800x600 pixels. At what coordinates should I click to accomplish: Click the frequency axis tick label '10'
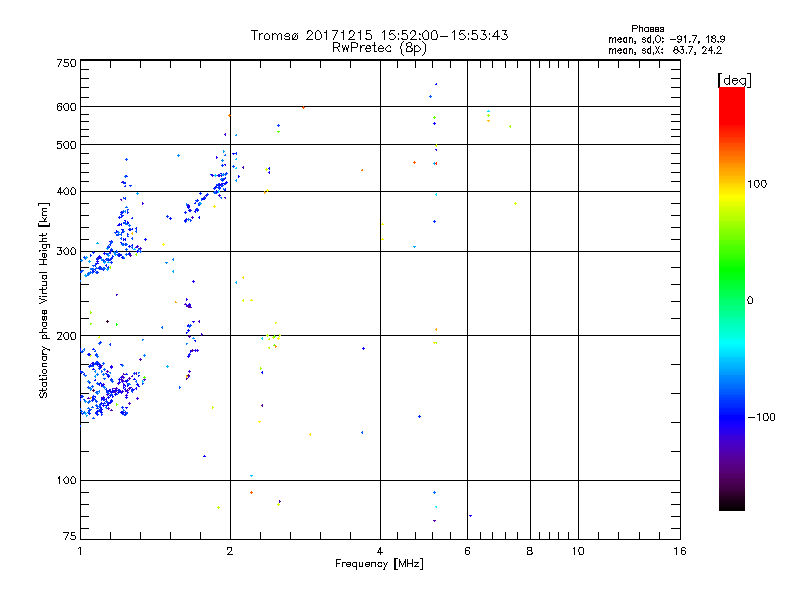(x=578, y=551)
